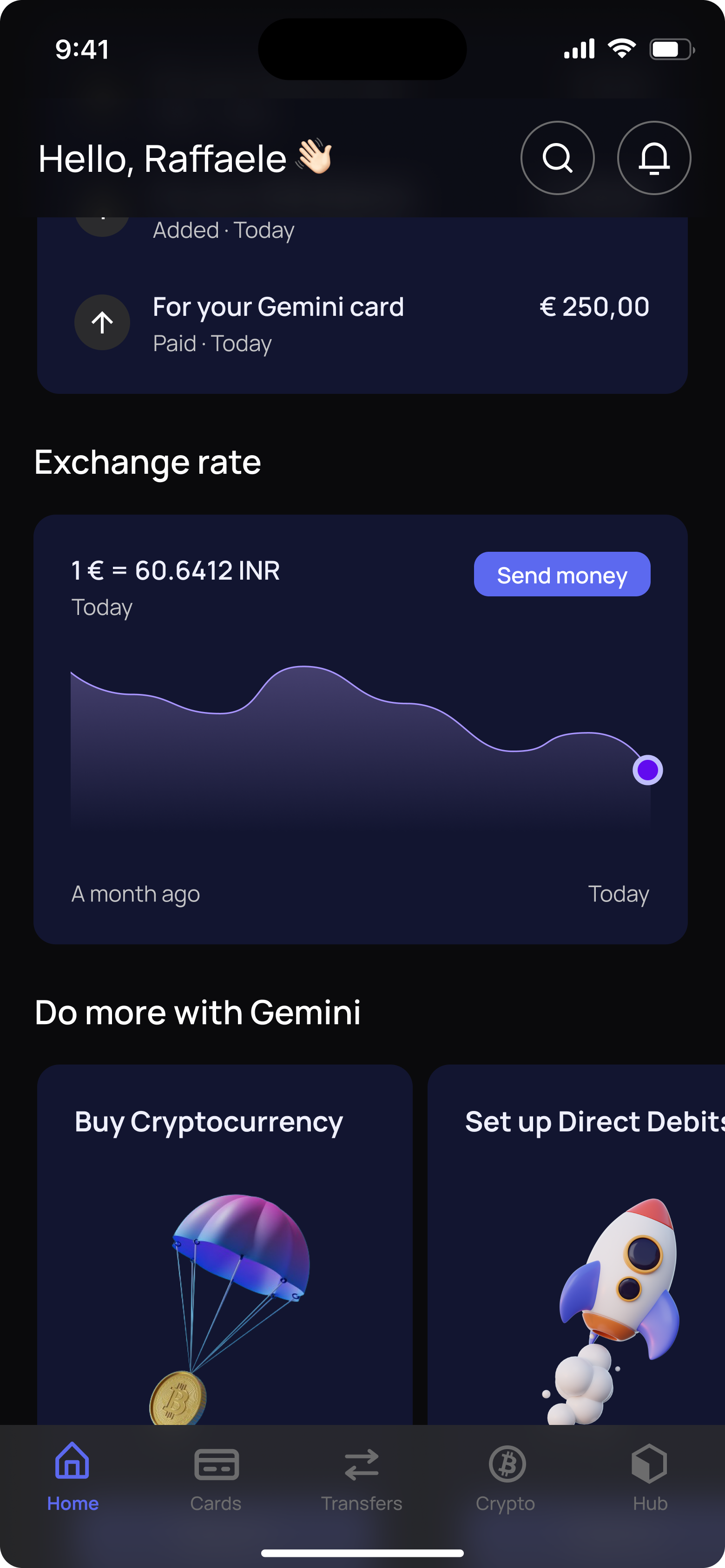This screenshot has width=725, height=1568.
Task: Tap the "For your Gemini card" transaction
Action: (x=278, y=307)
